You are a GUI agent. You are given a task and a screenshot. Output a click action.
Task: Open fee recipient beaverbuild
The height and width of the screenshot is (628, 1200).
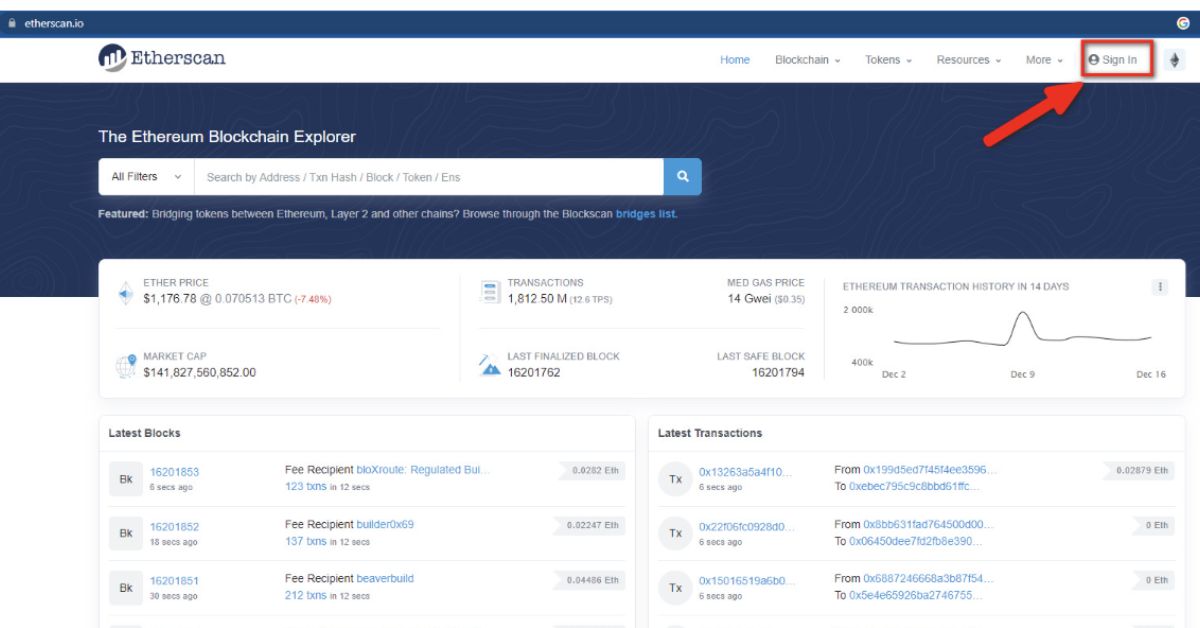point(385,578)
